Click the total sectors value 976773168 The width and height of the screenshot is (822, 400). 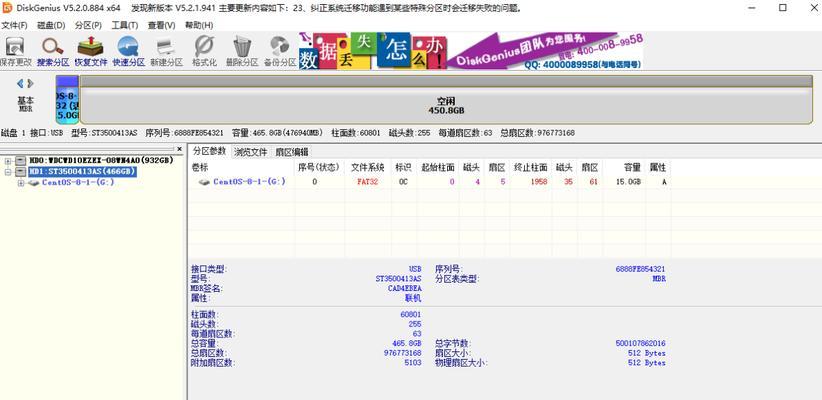click(403, 353)
